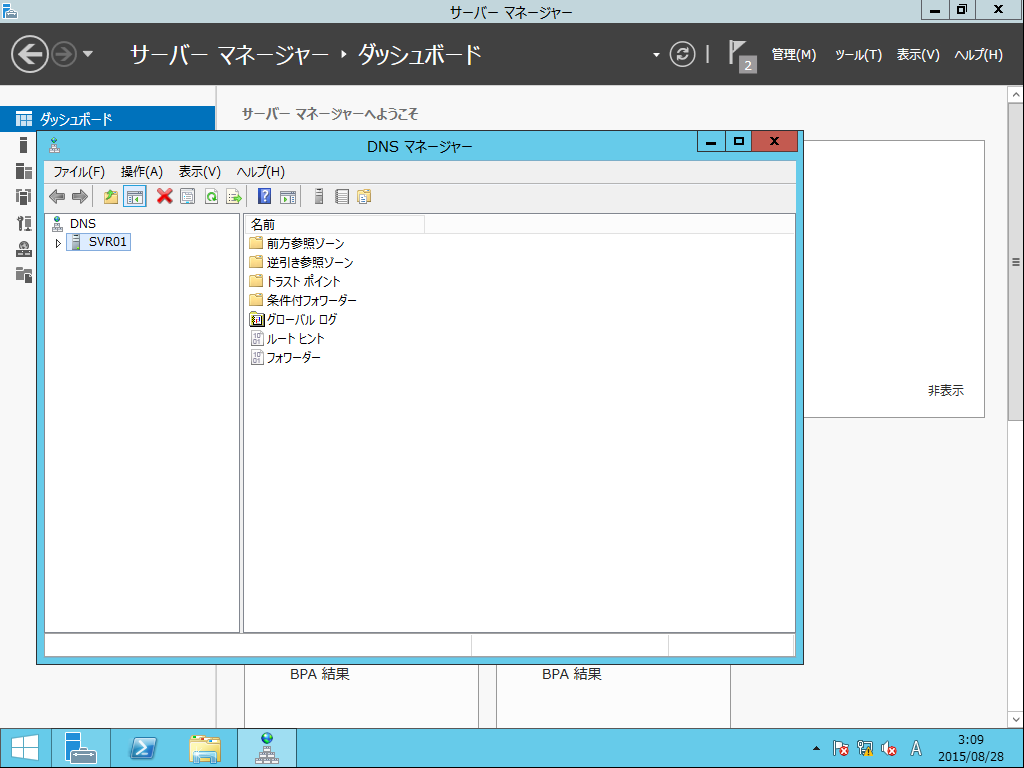Open the ファイル(F) menu in DNS Manager

[79, 172]
